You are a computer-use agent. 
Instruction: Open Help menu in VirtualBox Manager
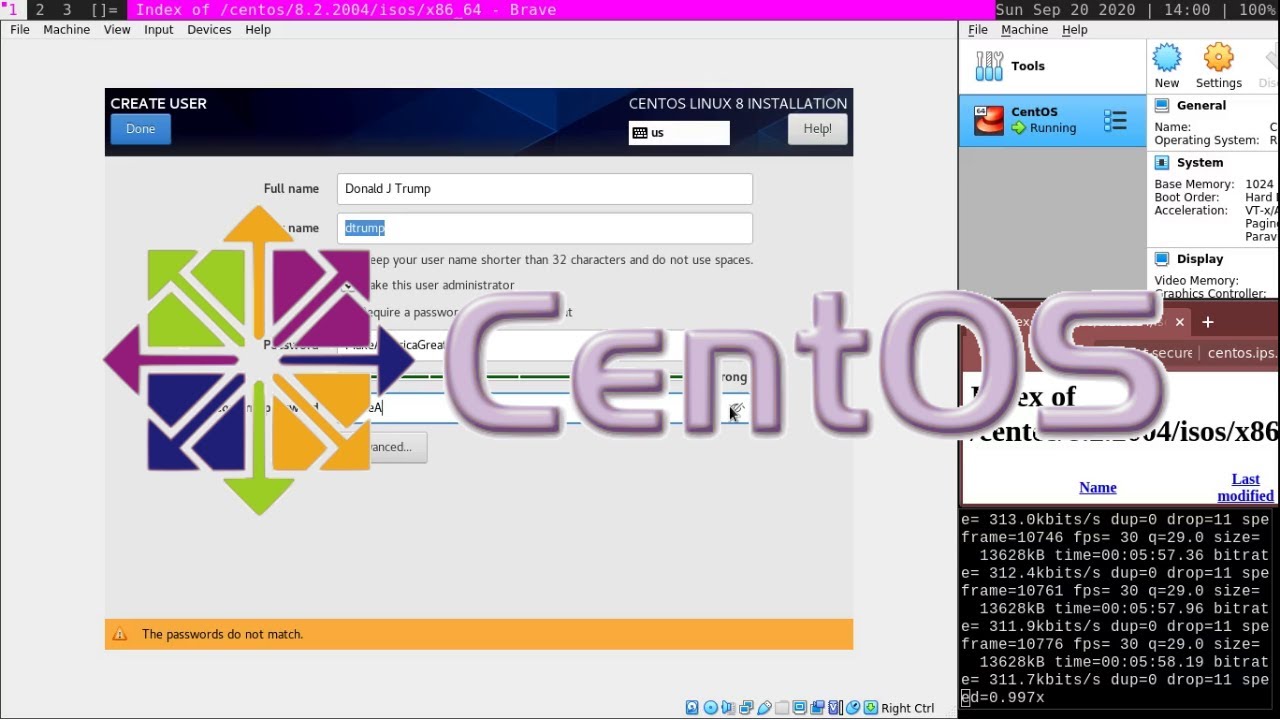pos(1075,30)
